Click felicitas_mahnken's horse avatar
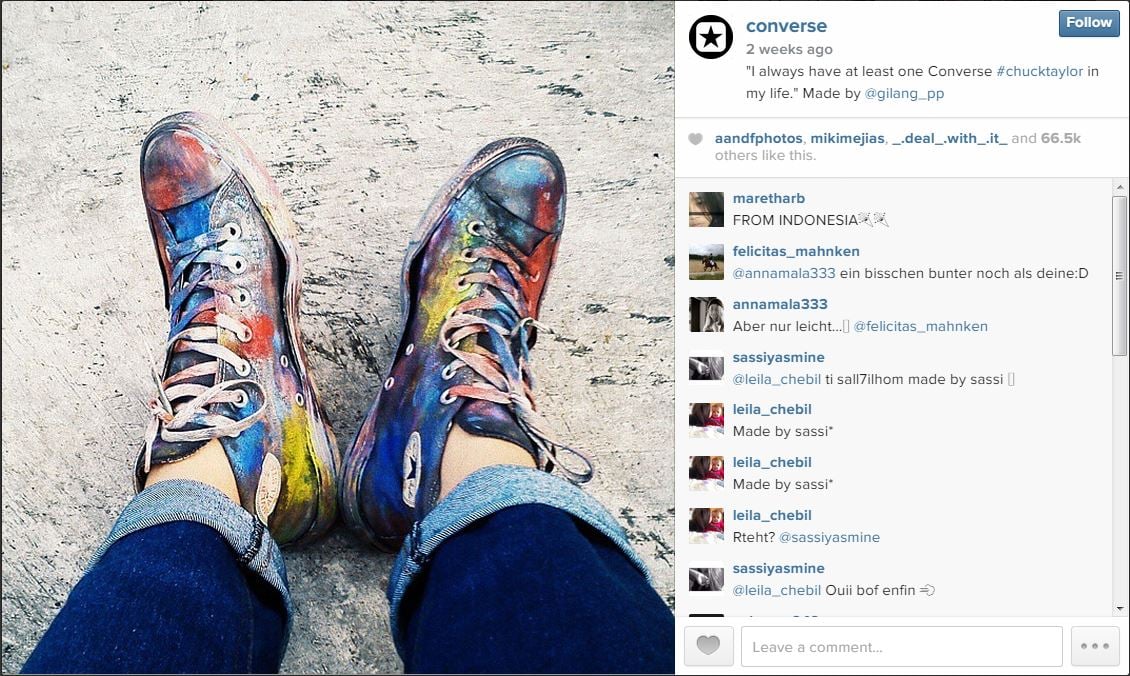1130x676 pixels. (706, 262)
